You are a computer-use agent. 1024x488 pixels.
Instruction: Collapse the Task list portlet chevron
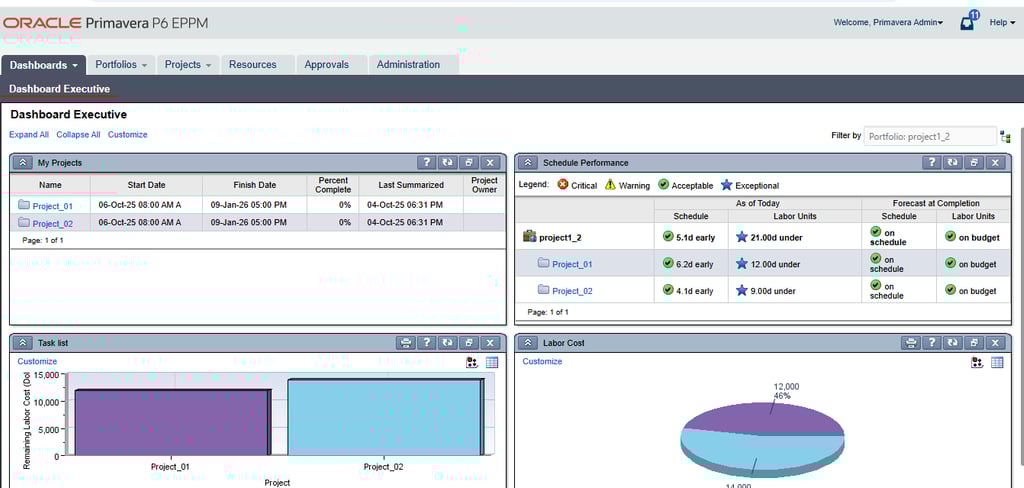tap(22, 342)
